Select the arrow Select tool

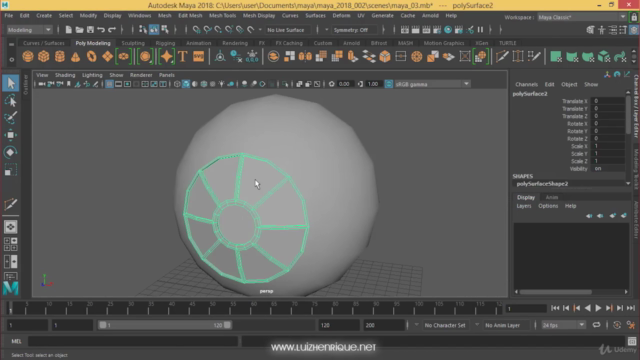tap(11, 83)
